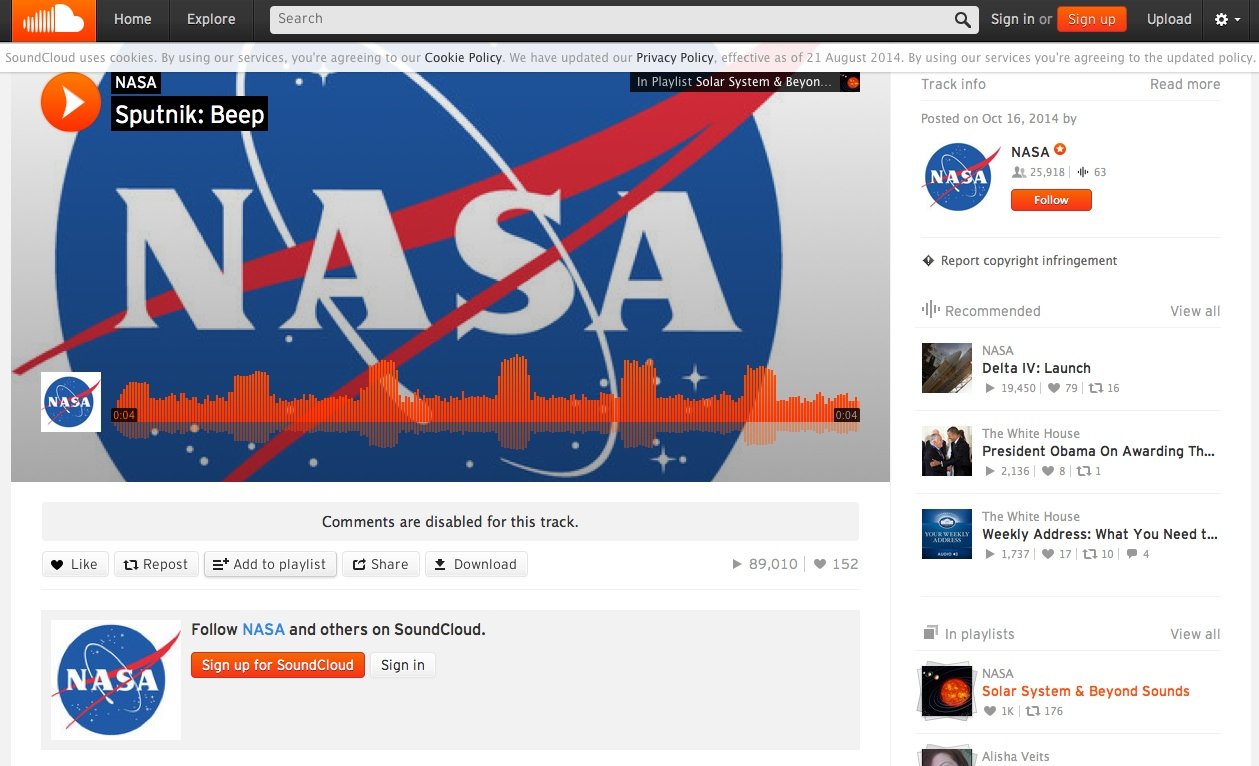Click NASA avatar in Track info
The image size is (1259, 766).
click(x=958, y=176)
